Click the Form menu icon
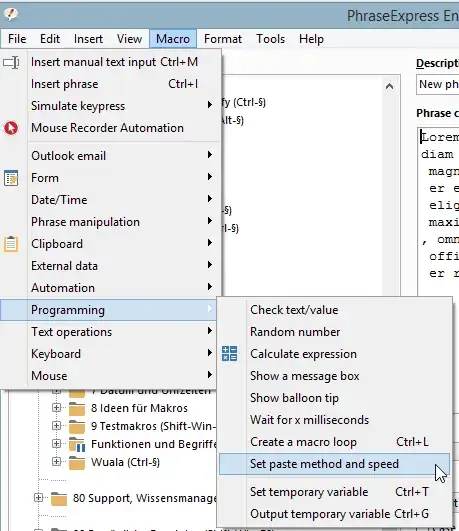 tap(11, 178)
